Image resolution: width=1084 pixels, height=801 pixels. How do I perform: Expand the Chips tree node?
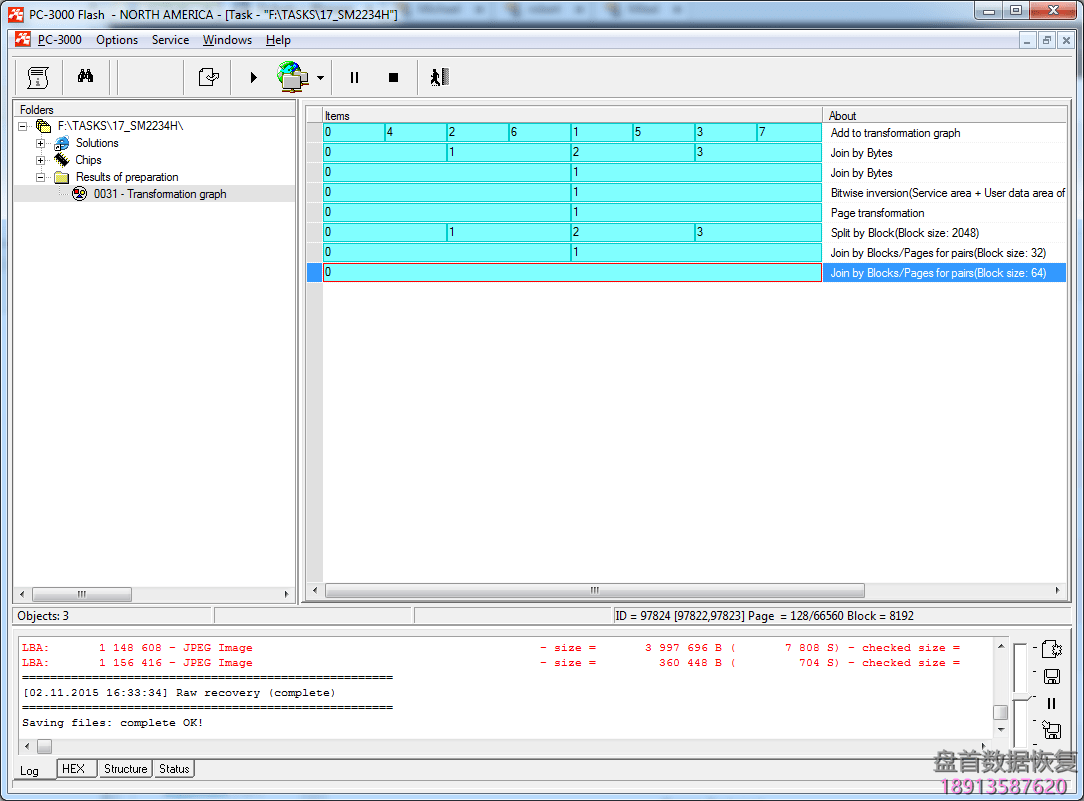(41, 161)
